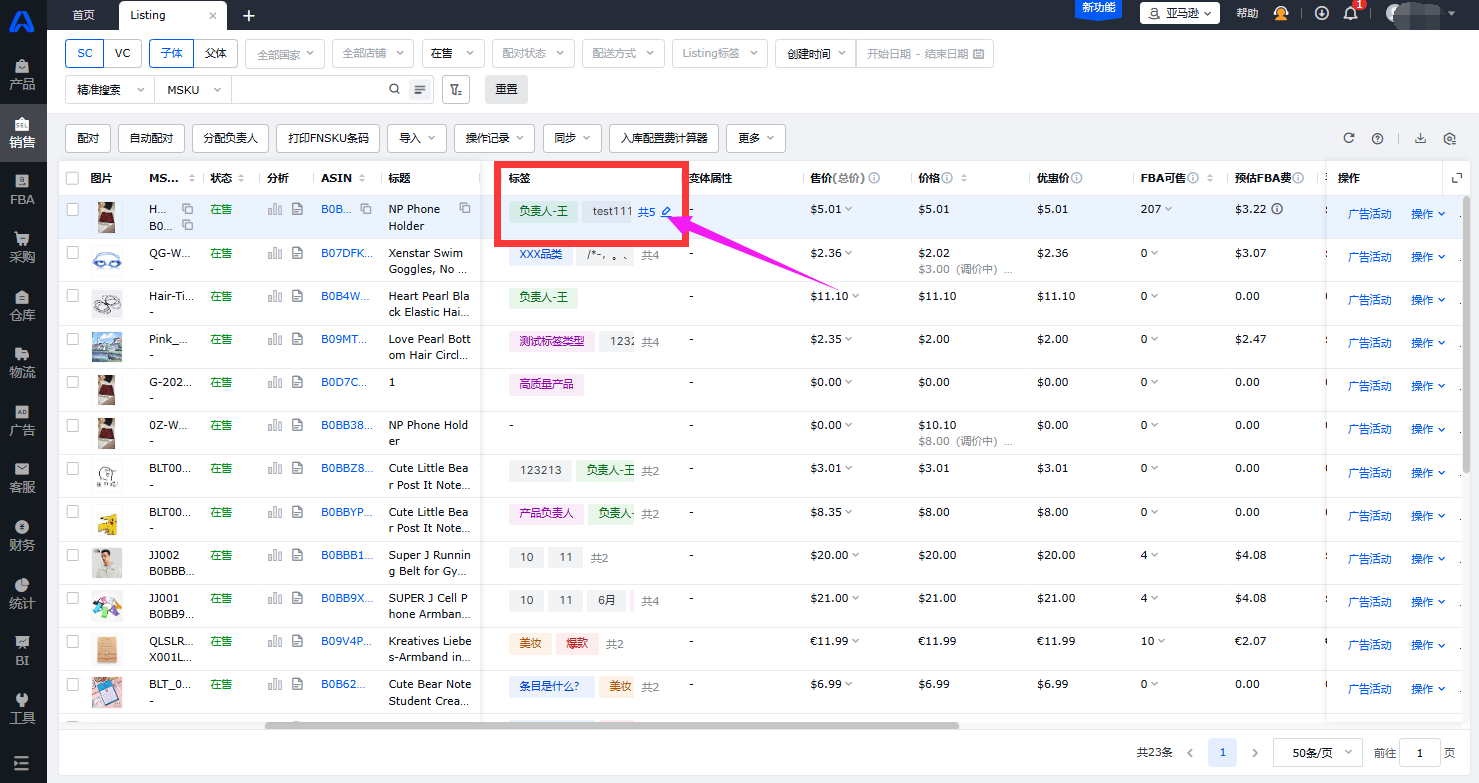Image resolution: width=1479 pixels, height=783 pixels.
Task: Expand the 导入 import dropdown
Action: (417, 138)
